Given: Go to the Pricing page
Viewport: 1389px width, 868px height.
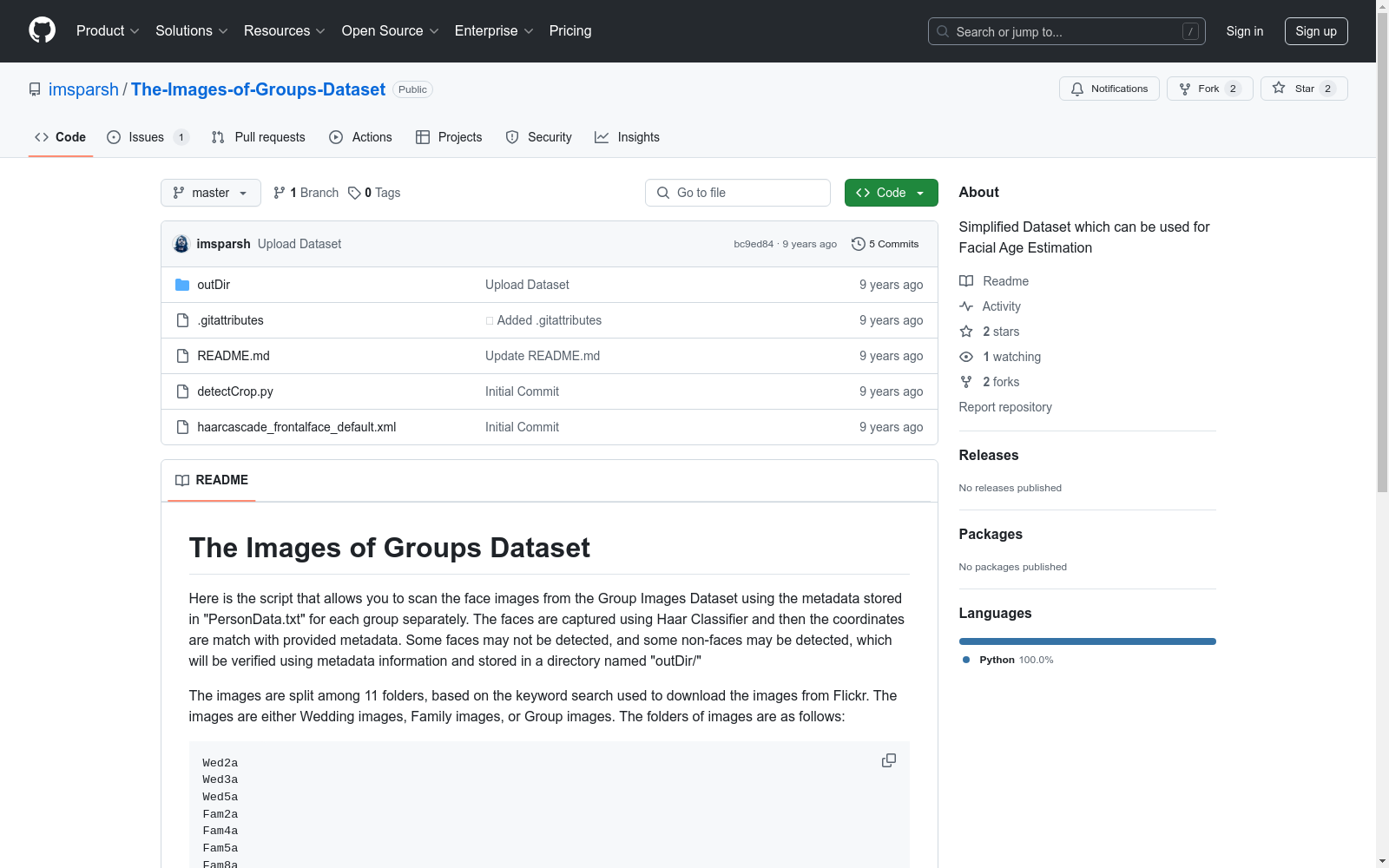Looking at the screenshot, I should (570, 30).
